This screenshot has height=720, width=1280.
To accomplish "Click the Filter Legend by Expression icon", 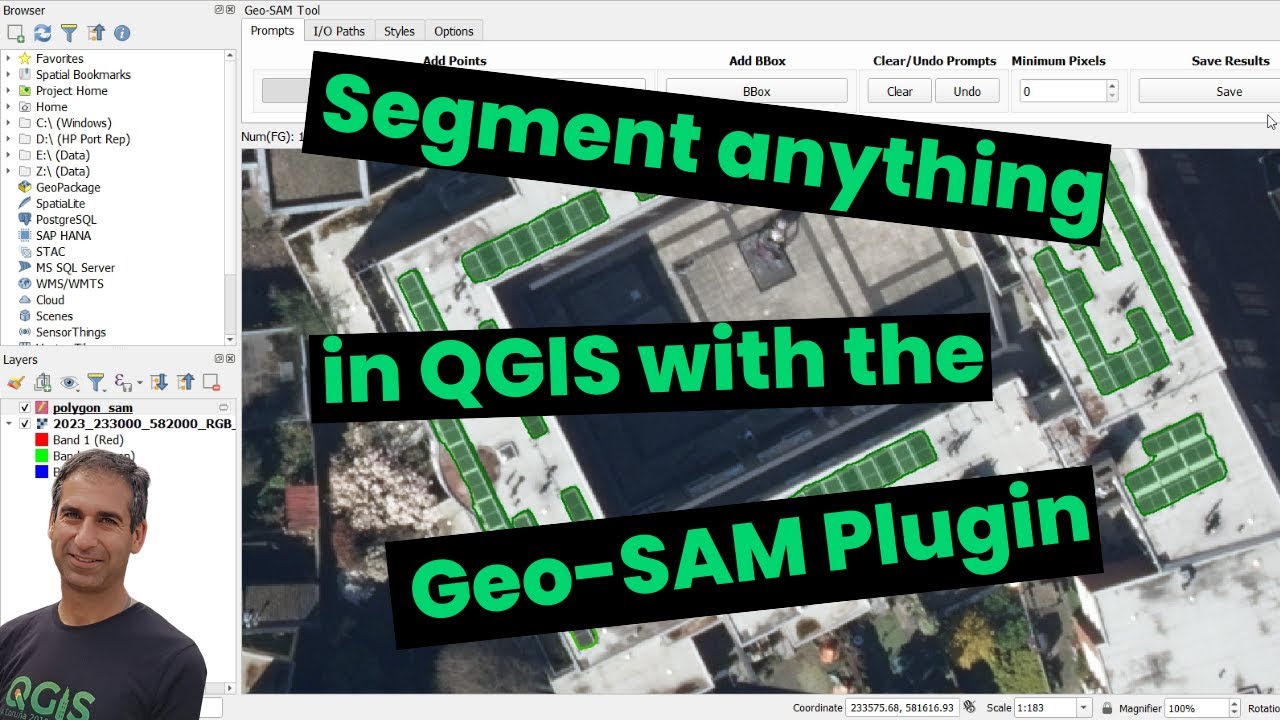I will click(x=123, y=382).
